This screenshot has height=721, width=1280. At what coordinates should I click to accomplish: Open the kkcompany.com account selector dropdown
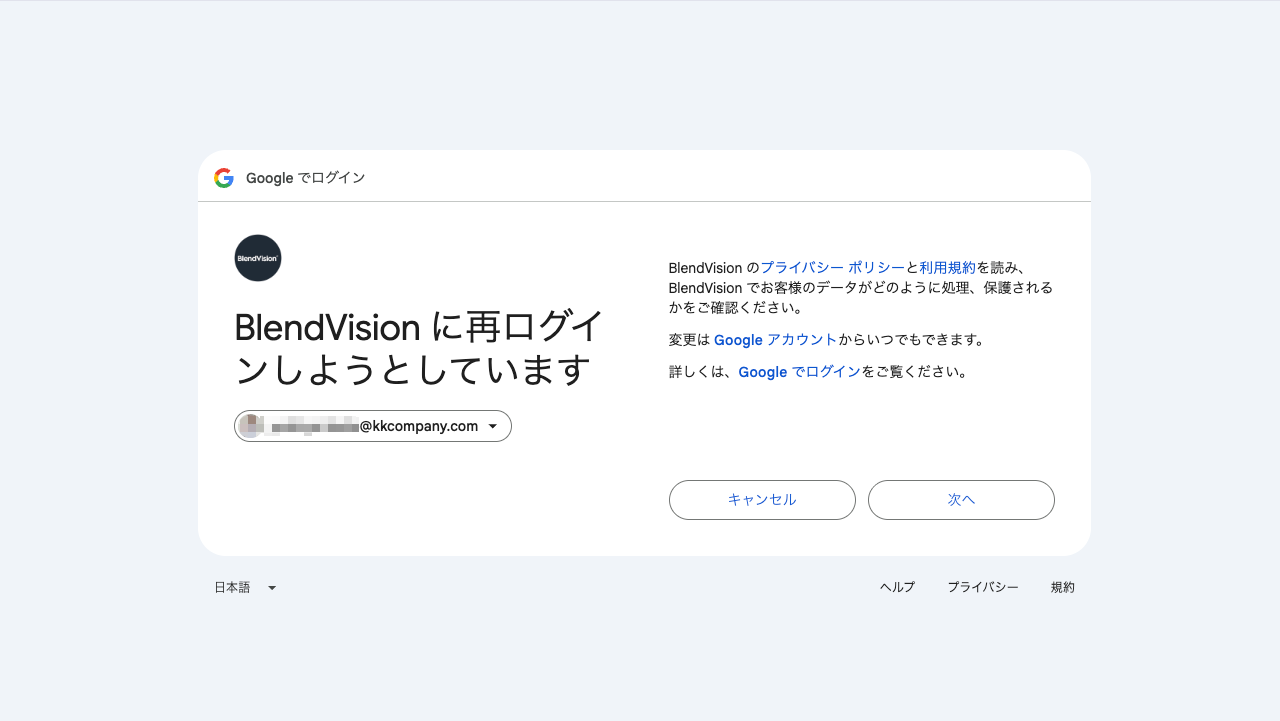373,426
